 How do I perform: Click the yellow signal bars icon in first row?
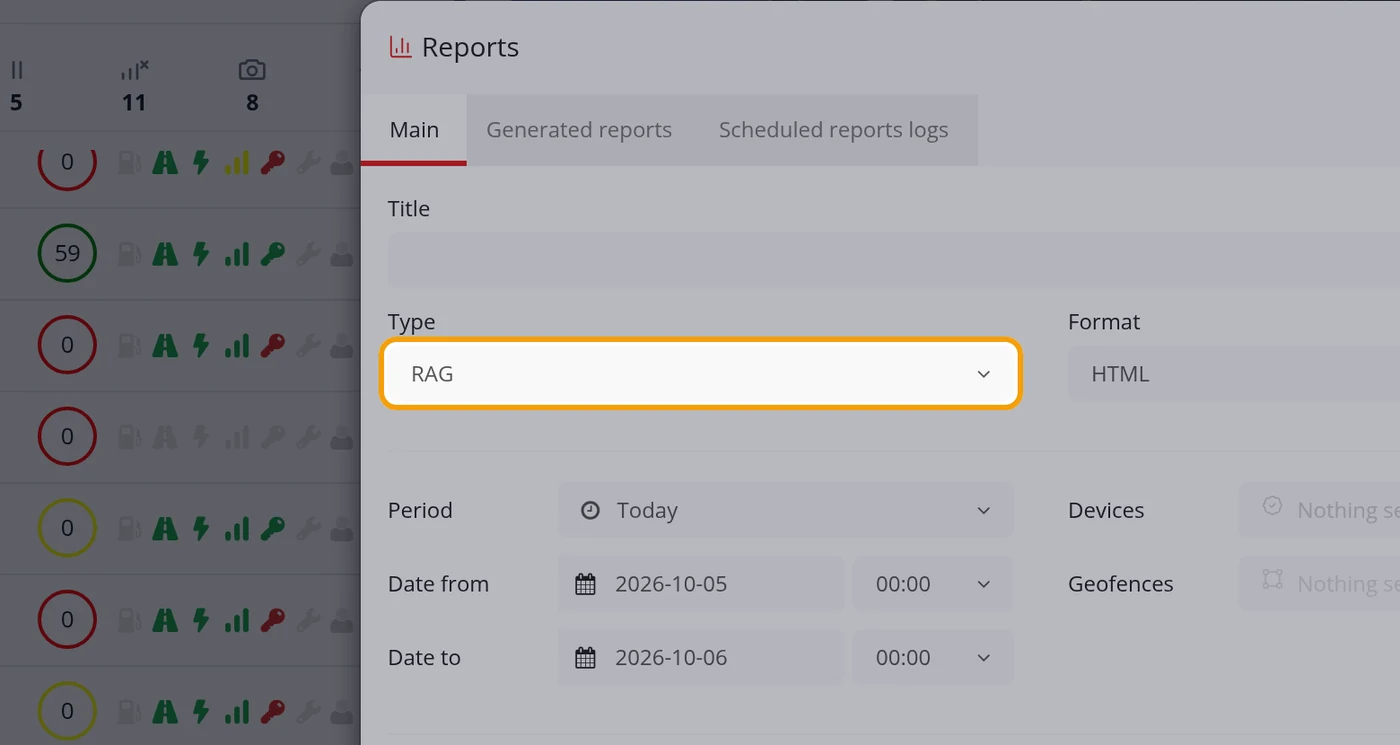[237, 162]
